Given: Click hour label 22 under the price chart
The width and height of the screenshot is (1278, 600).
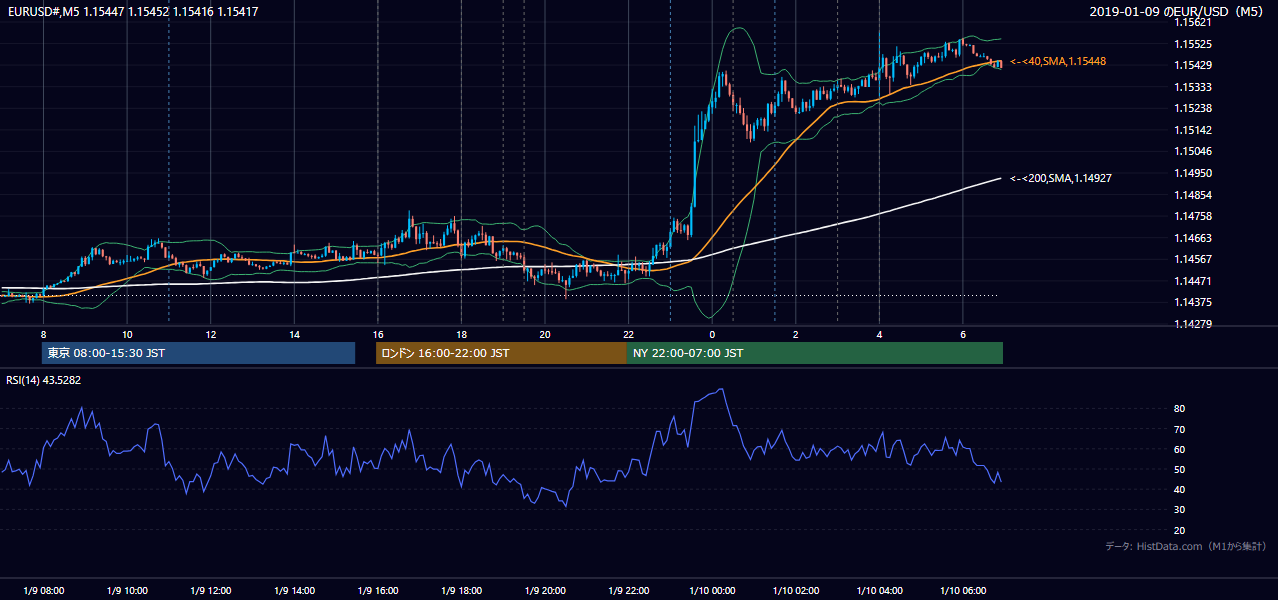Looking at the screenshot, I should 628,334.
